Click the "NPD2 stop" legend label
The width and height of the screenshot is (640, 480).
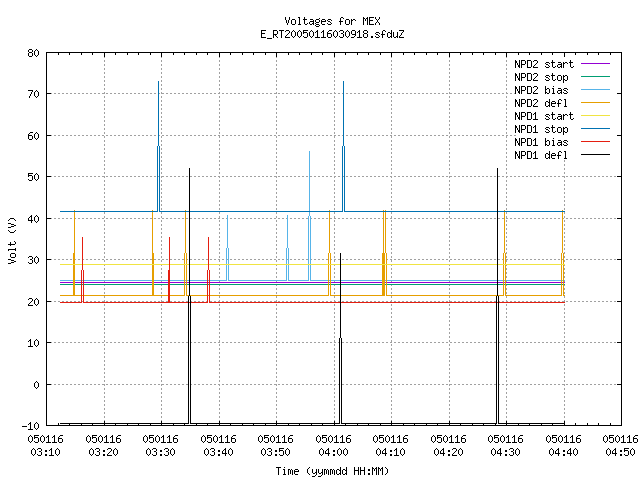pyautogui.click(x=541, y=77)
